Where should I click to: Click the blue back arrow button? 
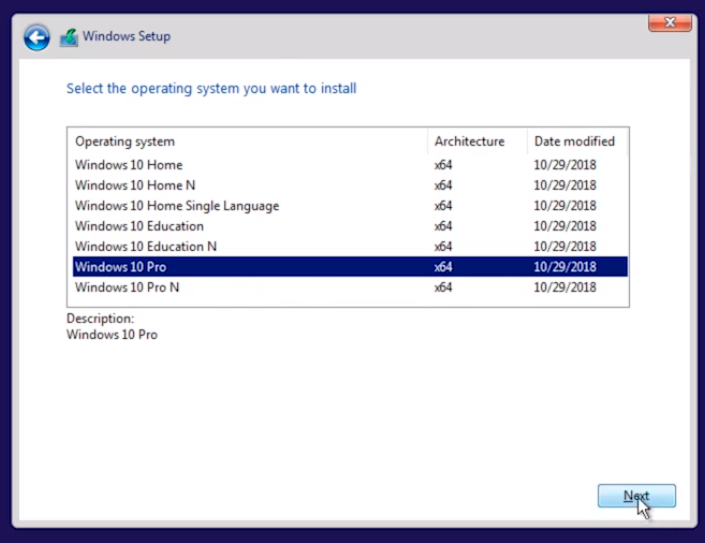point(37,38)
